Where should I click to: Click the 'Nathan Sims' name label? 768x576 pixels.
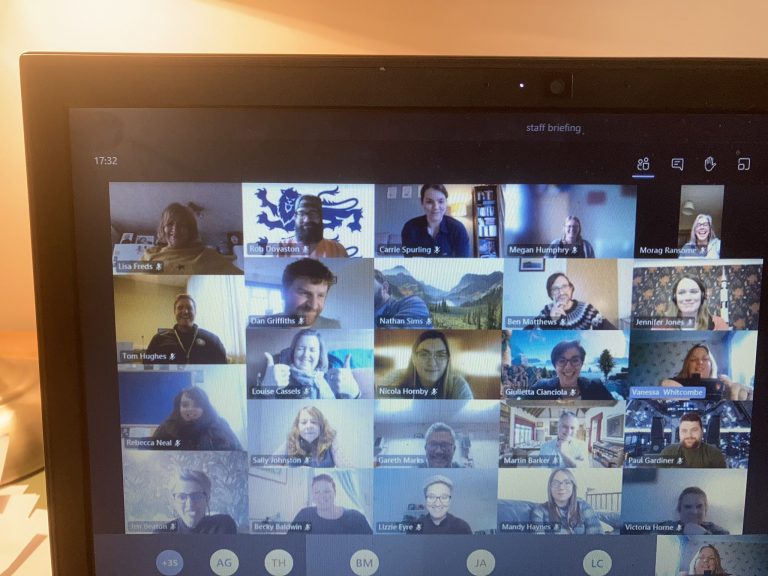(x=401, y=321)
